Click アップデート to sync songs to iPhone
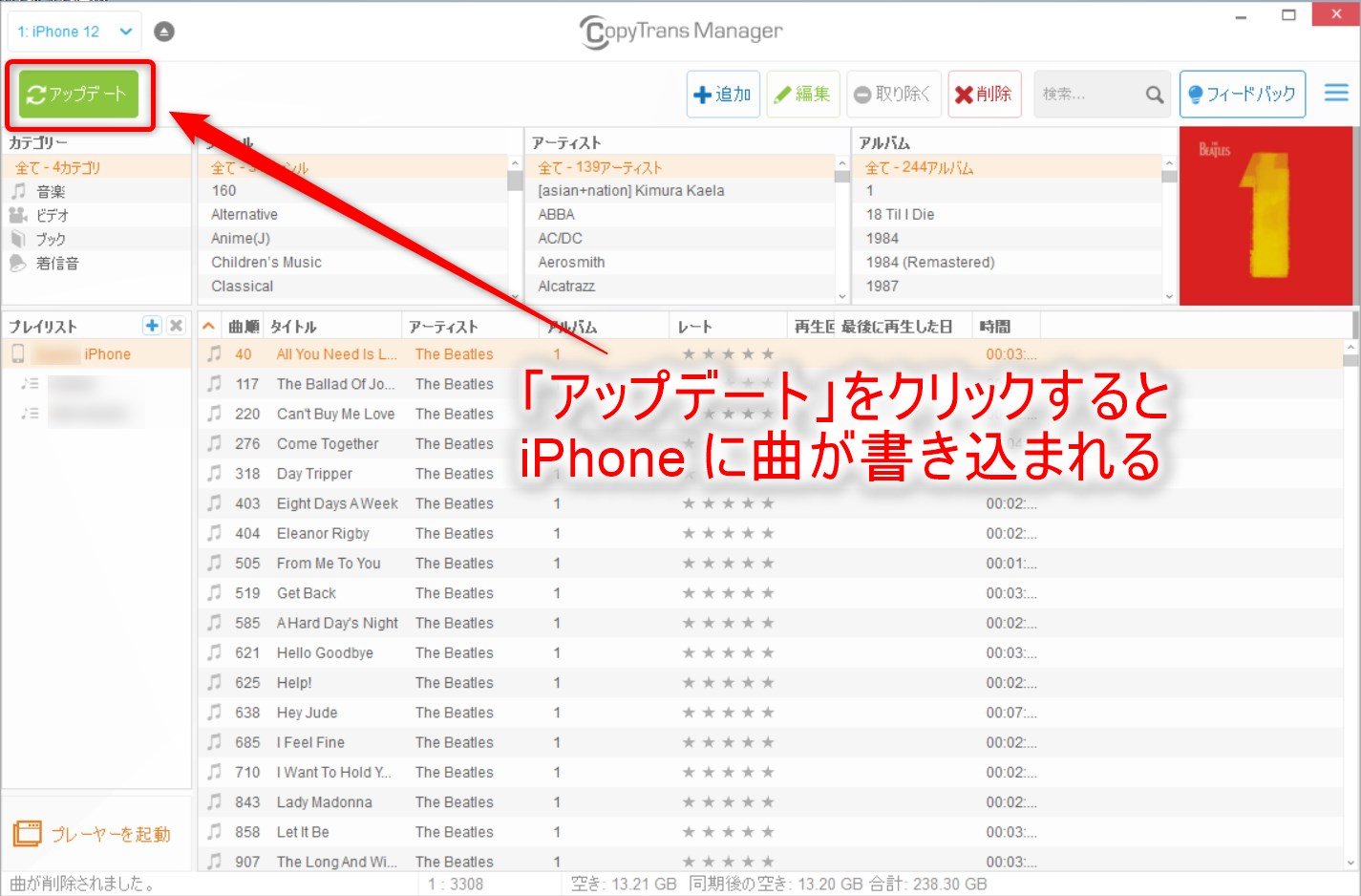 coord(78,94)
